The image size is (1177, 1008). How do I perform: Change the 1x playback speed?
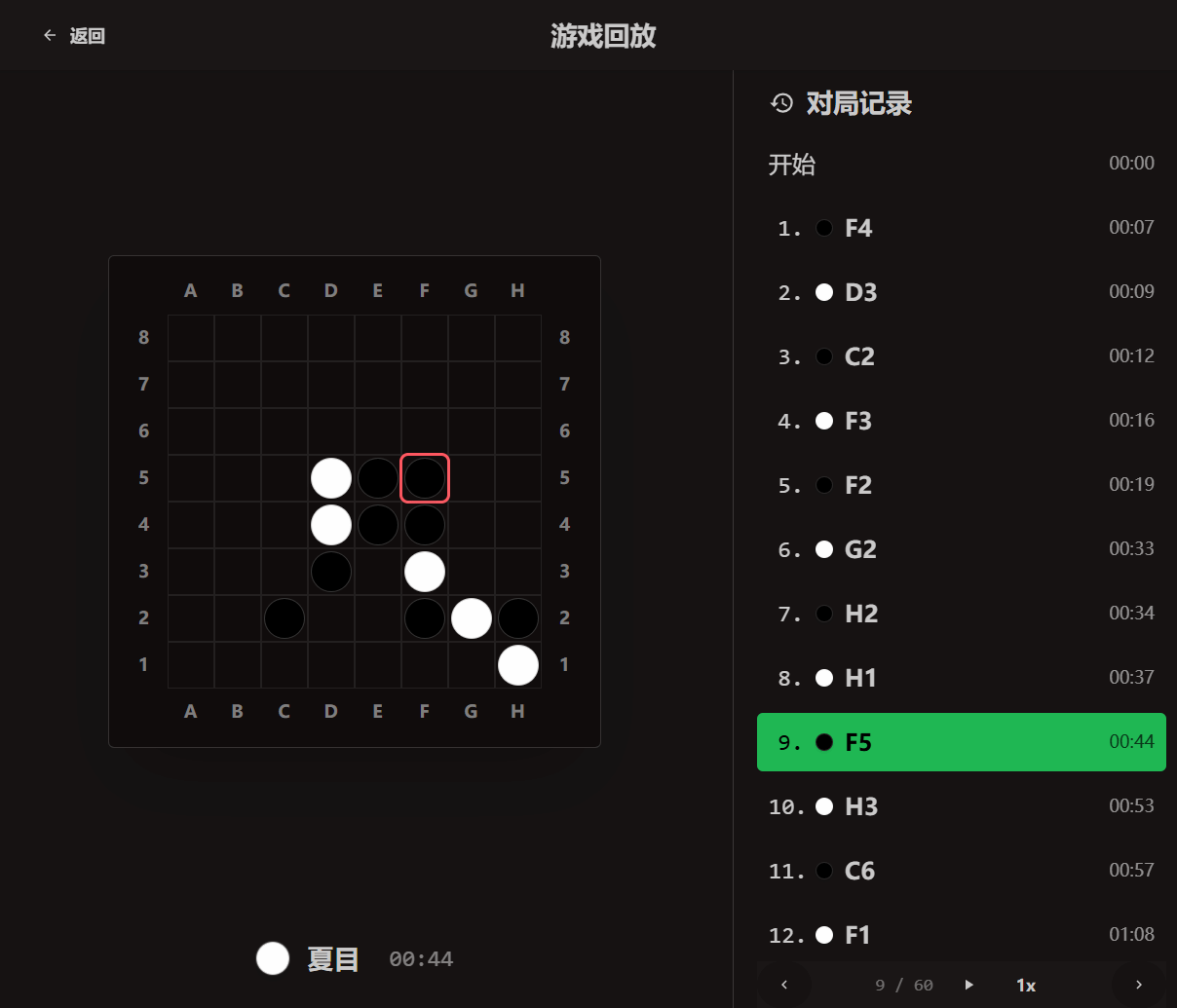1025,985
